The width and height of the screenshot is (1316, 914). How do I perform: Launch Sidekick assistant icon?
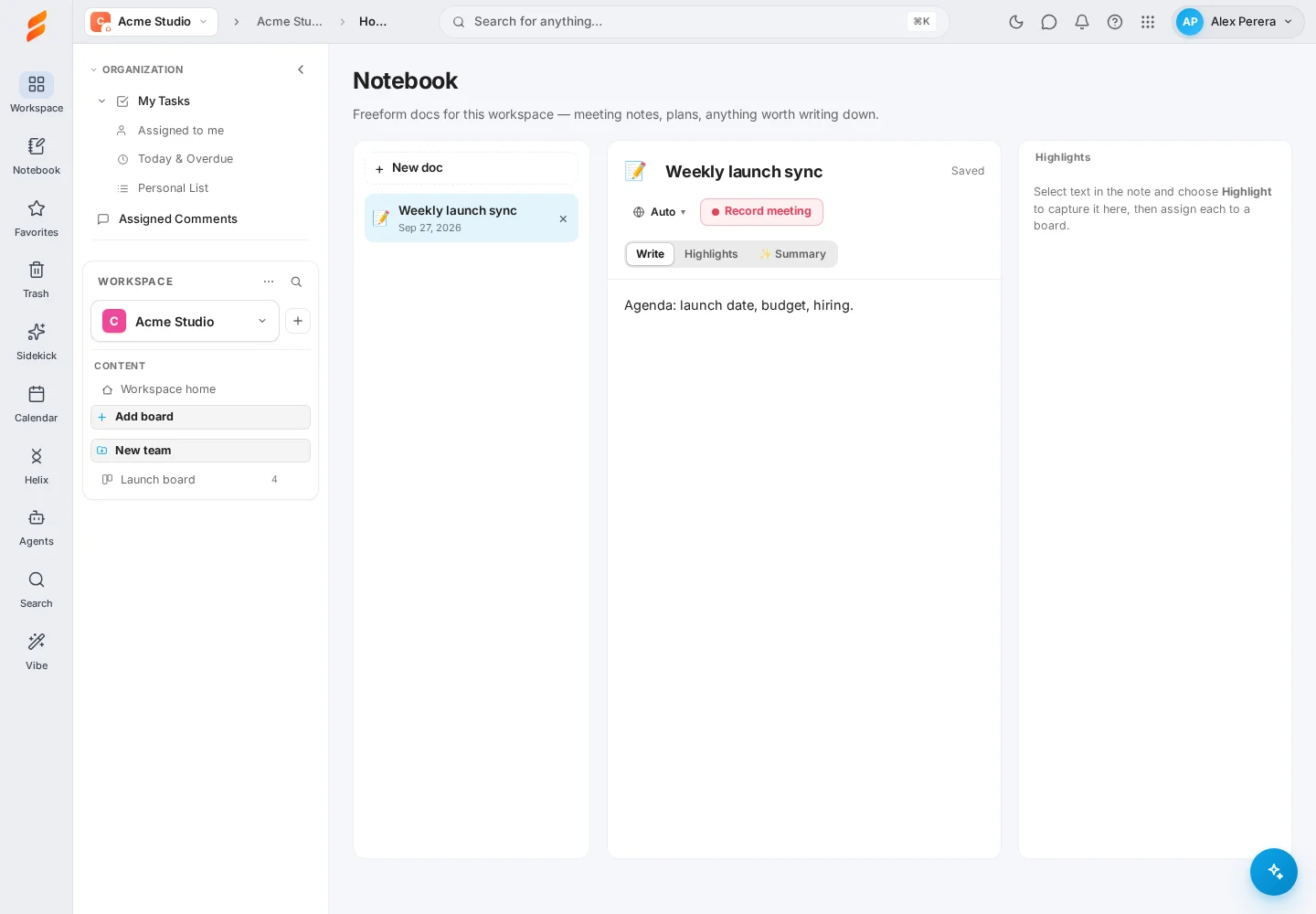37,341
